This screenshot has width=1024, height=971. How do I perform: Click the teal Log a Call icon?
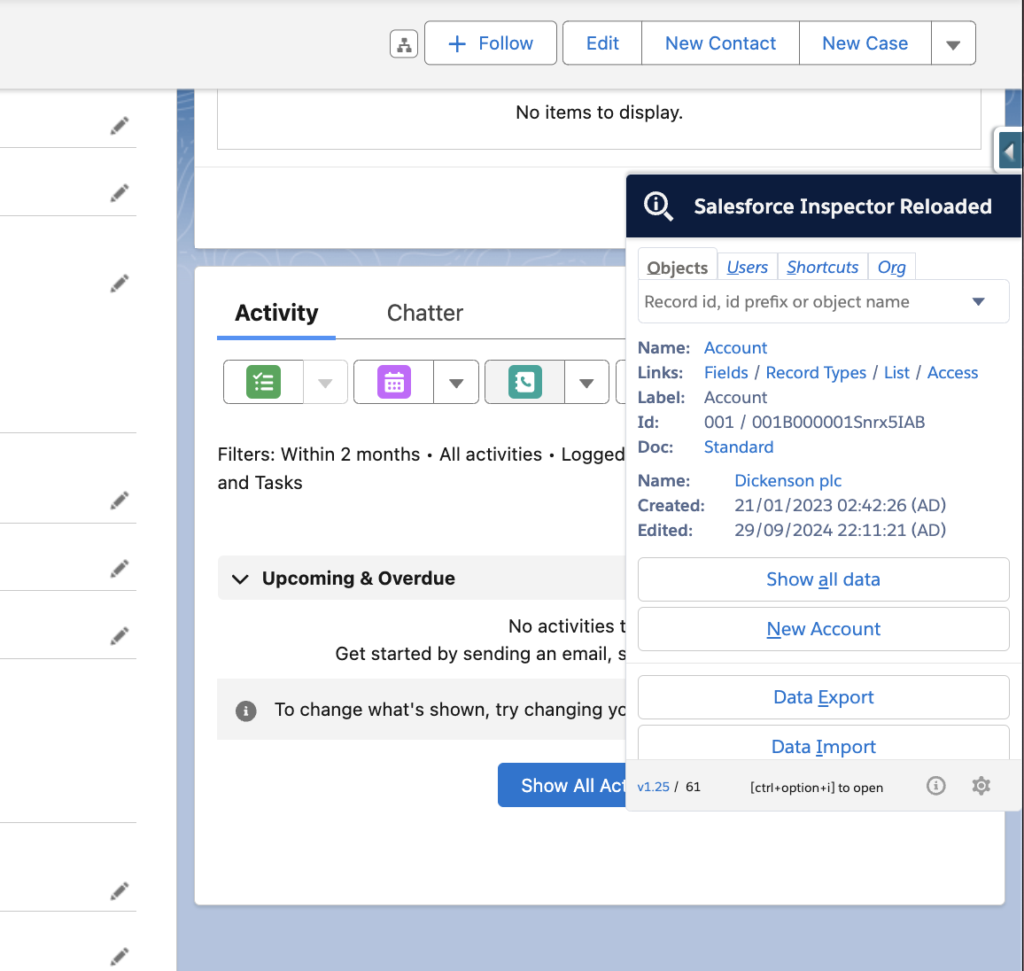pos(524,382)
